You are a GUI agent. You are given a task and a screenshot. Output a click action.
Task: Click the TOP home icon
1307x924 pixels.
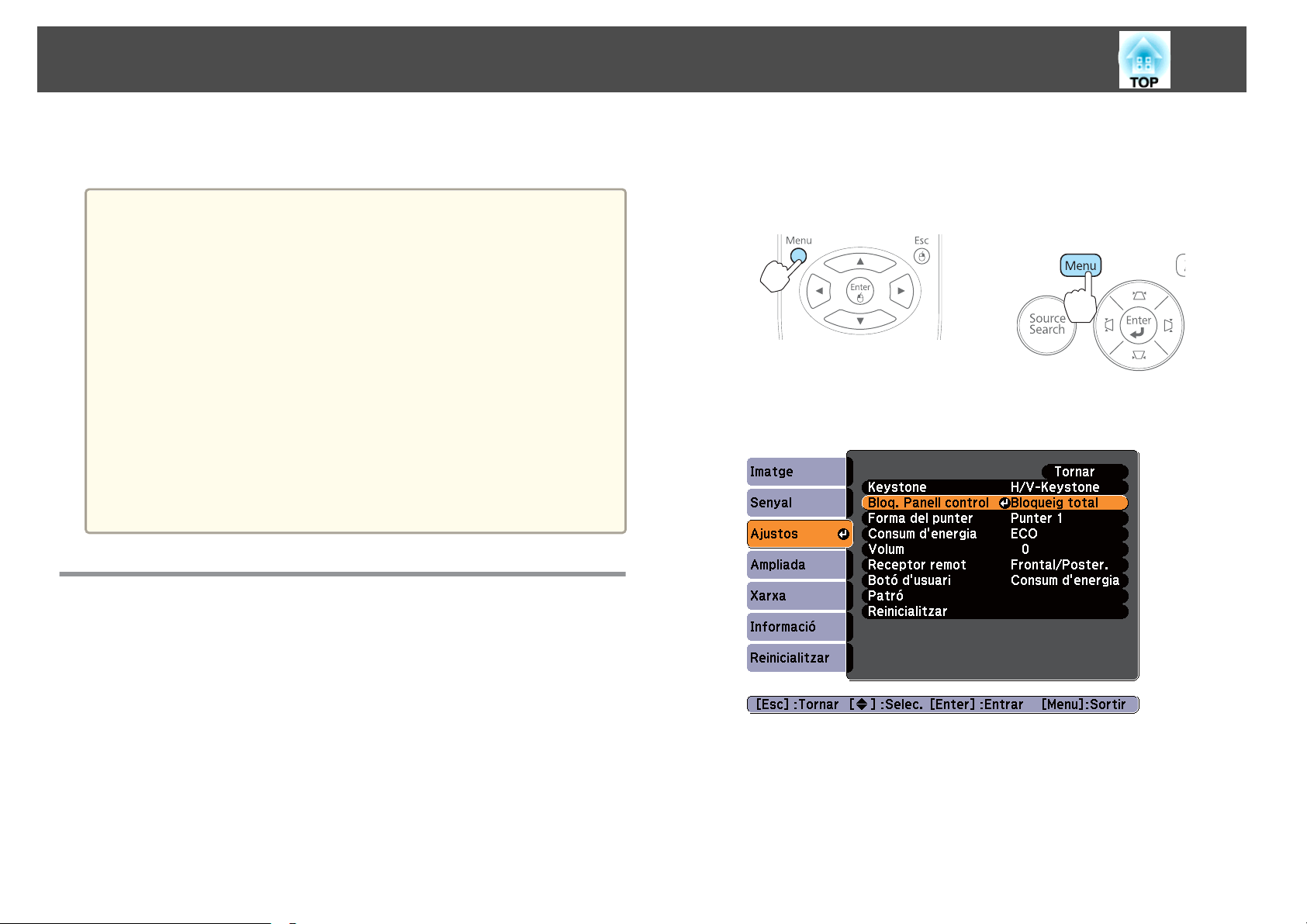point(1144,60)
